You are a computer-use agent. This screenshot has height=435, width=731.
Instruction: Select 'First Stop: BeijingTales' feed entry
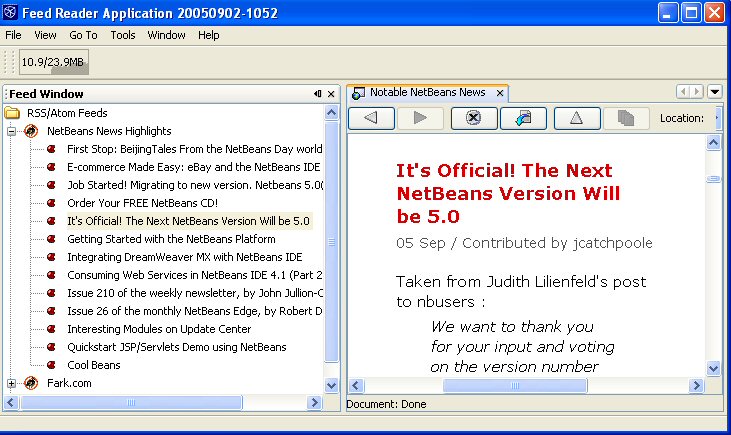click(194, 149)
